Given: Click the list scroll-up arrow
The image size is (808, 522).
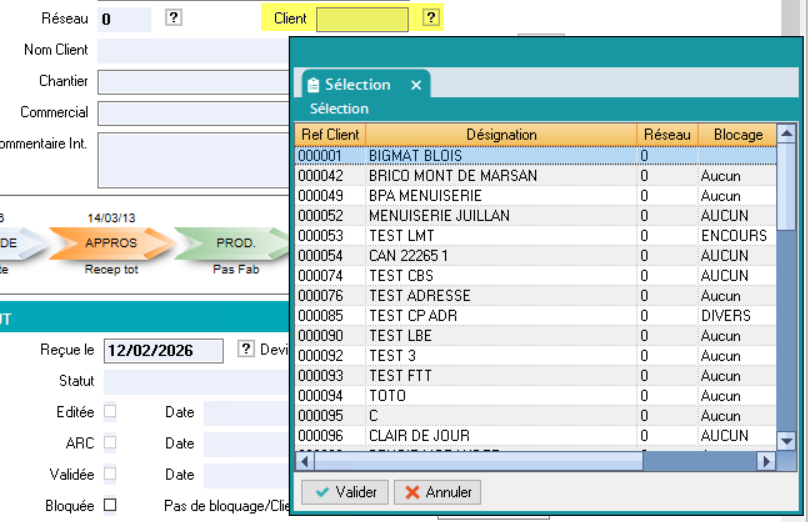Looking at the screenshot, I should click(x=786, y=134).
